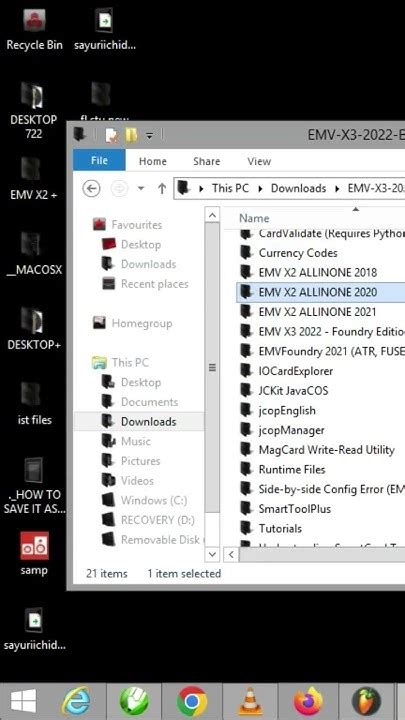The height and width of the screenshot is (720, 405).
Task: Select the ._HOW TO SAVE IT AS file icon
Action: point(34,486)
